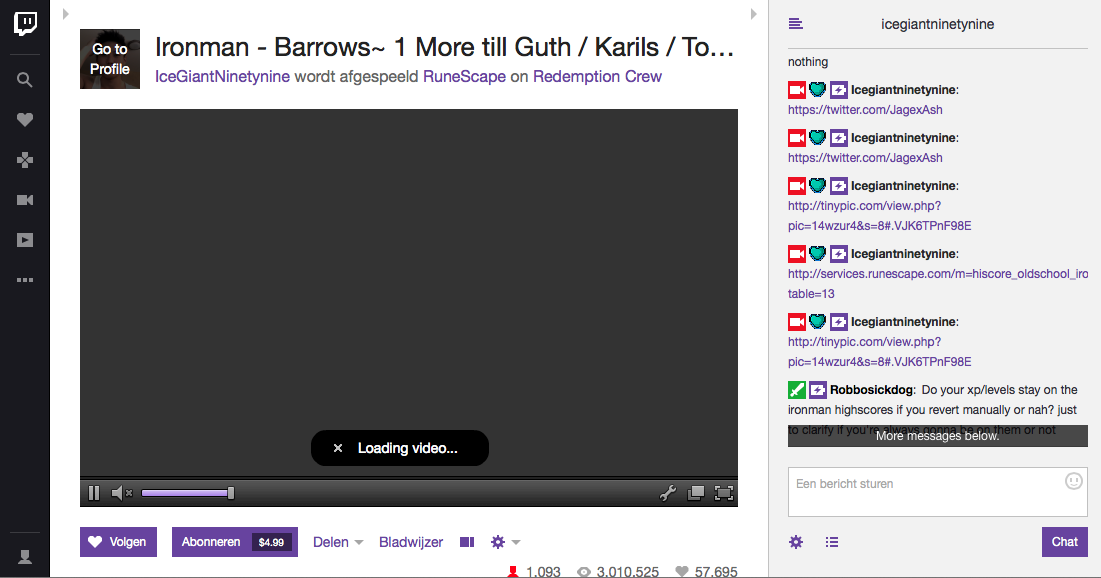
Task: Open the RuneScape game link
Action: pos(464,77)
